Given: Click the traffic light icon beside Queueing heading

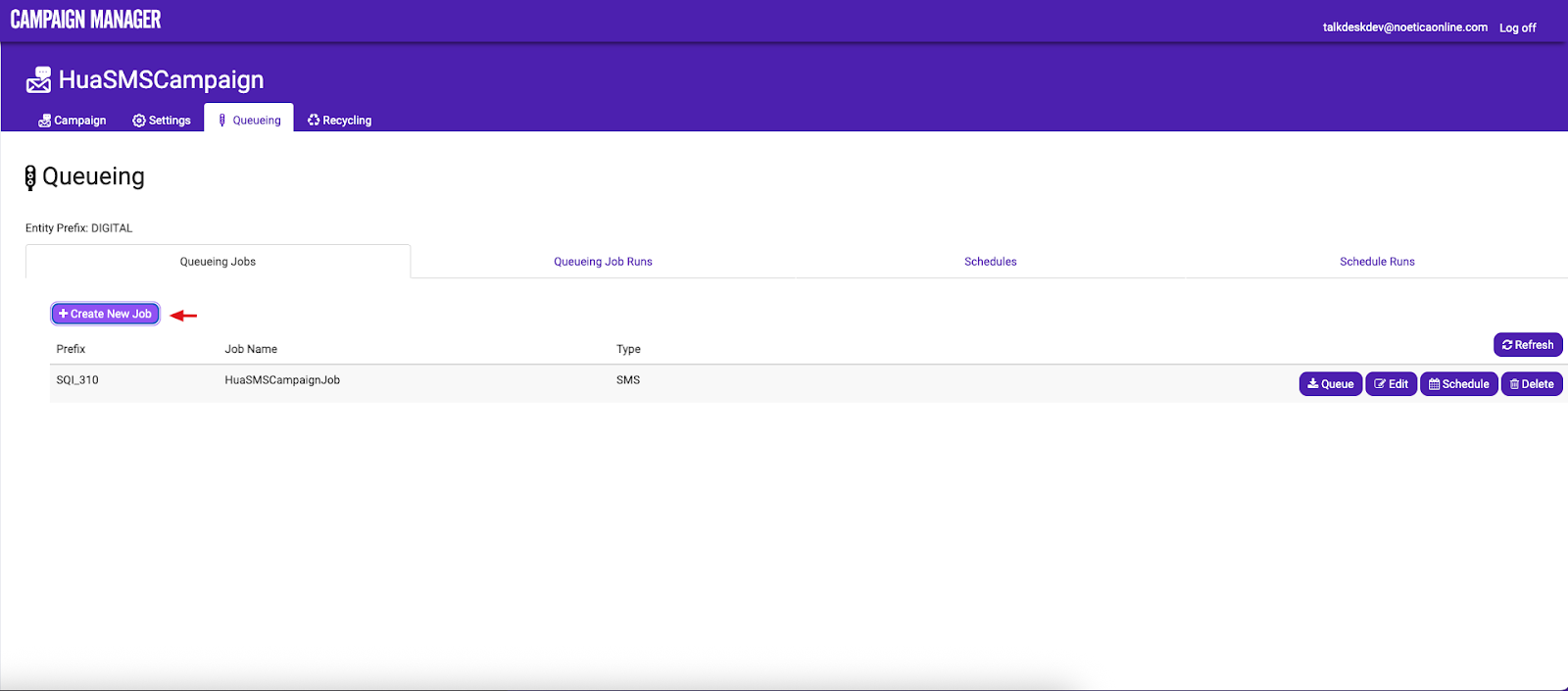Looking at the screenshot, I should point(30,177).
